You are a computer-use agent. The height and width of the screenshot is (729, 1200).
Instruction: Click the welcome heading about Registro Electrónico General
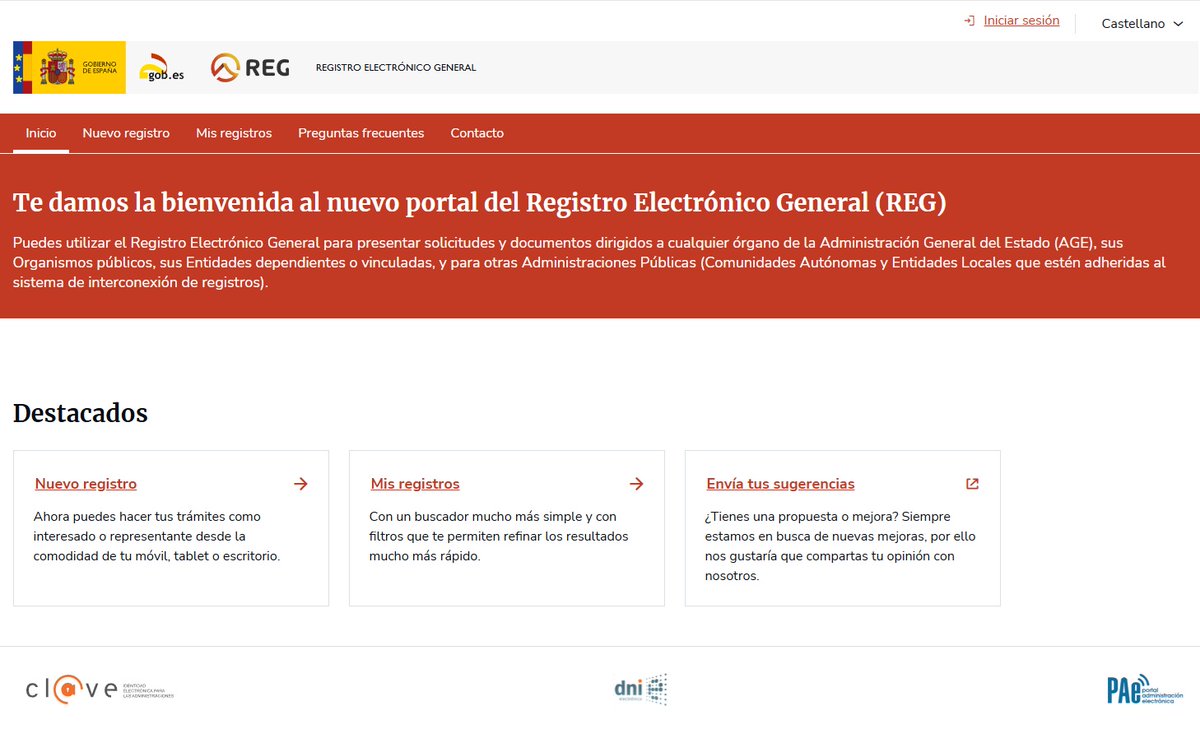click(x=479, y=203)
